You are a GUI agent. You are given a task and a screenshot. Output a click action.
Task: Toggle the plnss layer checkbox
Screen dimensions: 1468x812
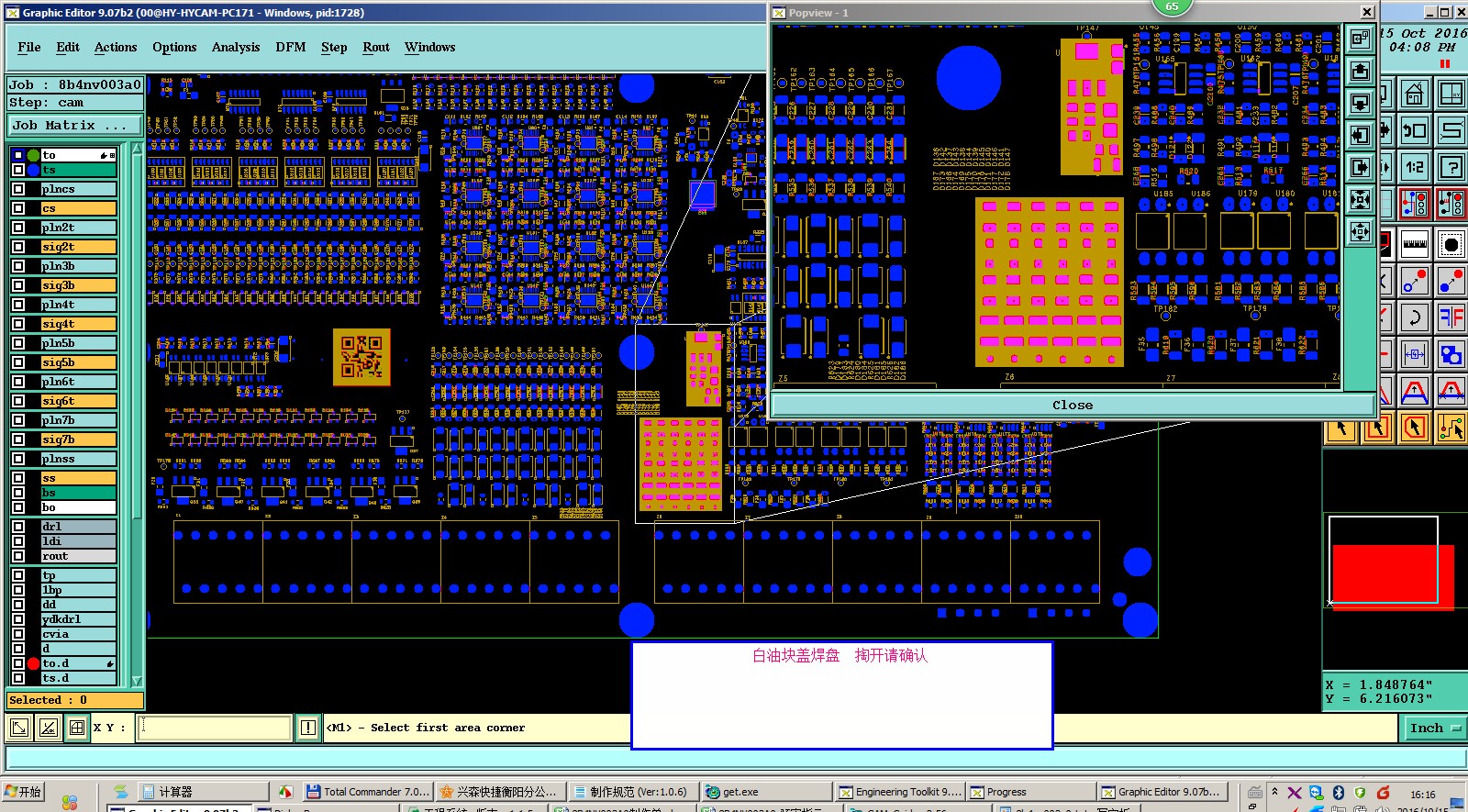(18, 459)
